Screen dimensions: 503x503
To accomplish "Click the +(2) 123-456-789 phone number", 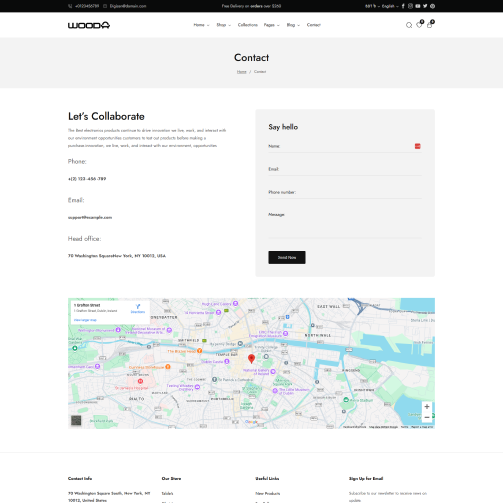I will 87,179.
